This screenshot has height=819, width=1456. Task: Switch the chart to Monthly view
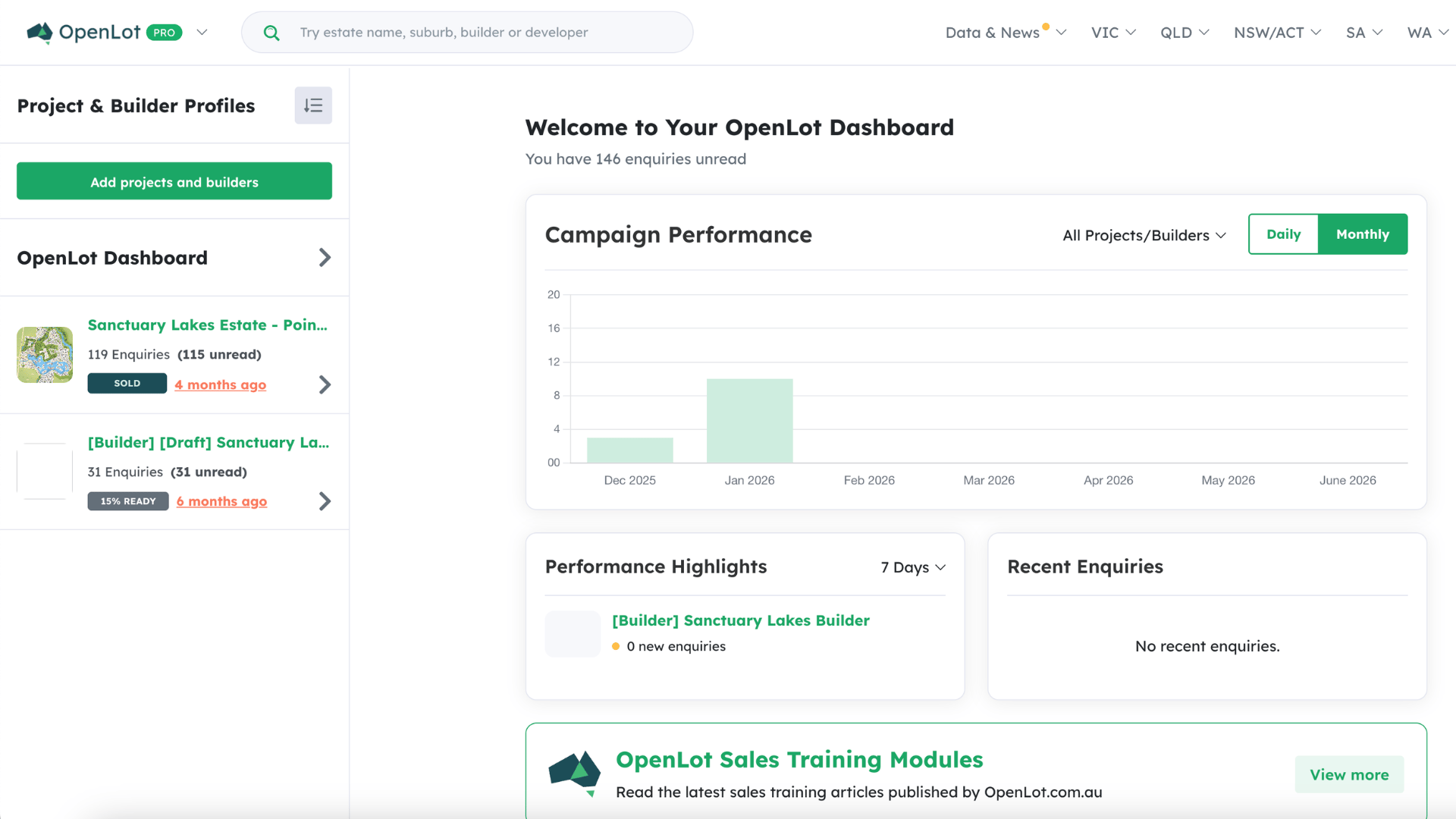[1363, 234]
